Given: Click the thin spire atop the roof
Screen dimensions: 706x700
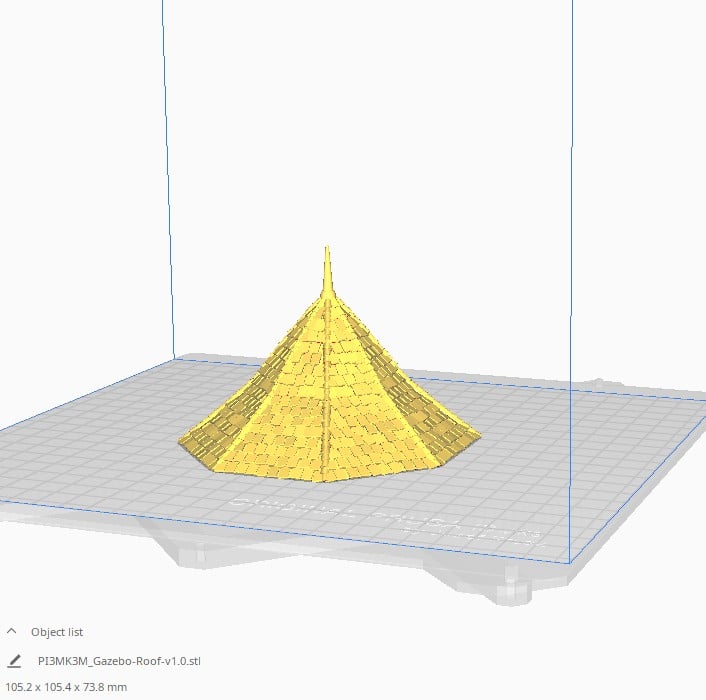Looking at the screenshot, I should pos(327,268).
